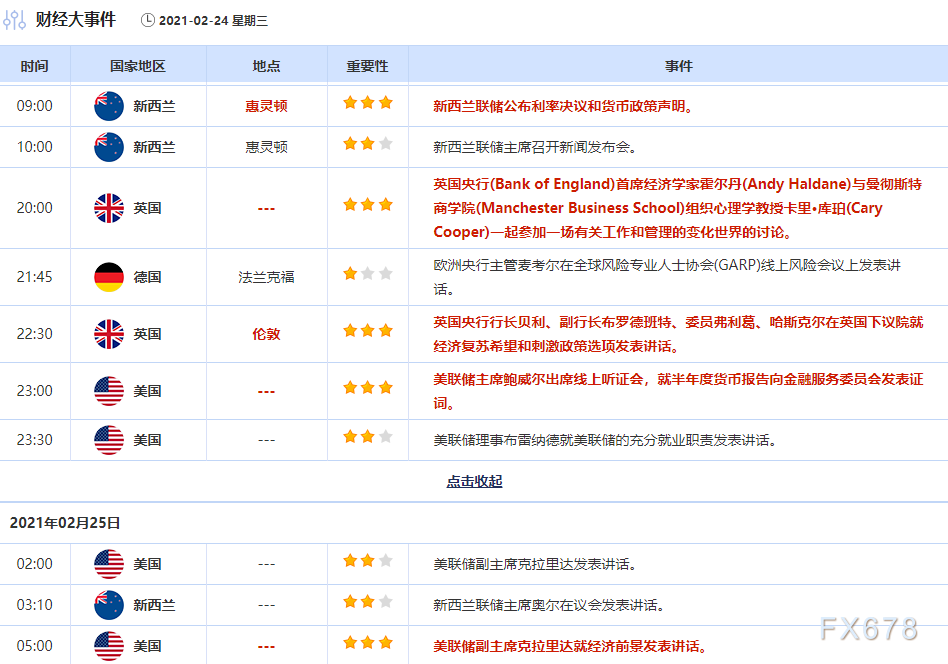This screenshot has width=948, height=664.
Task: Select the 国家地区 column header
Action: click(x=138, y=66)
